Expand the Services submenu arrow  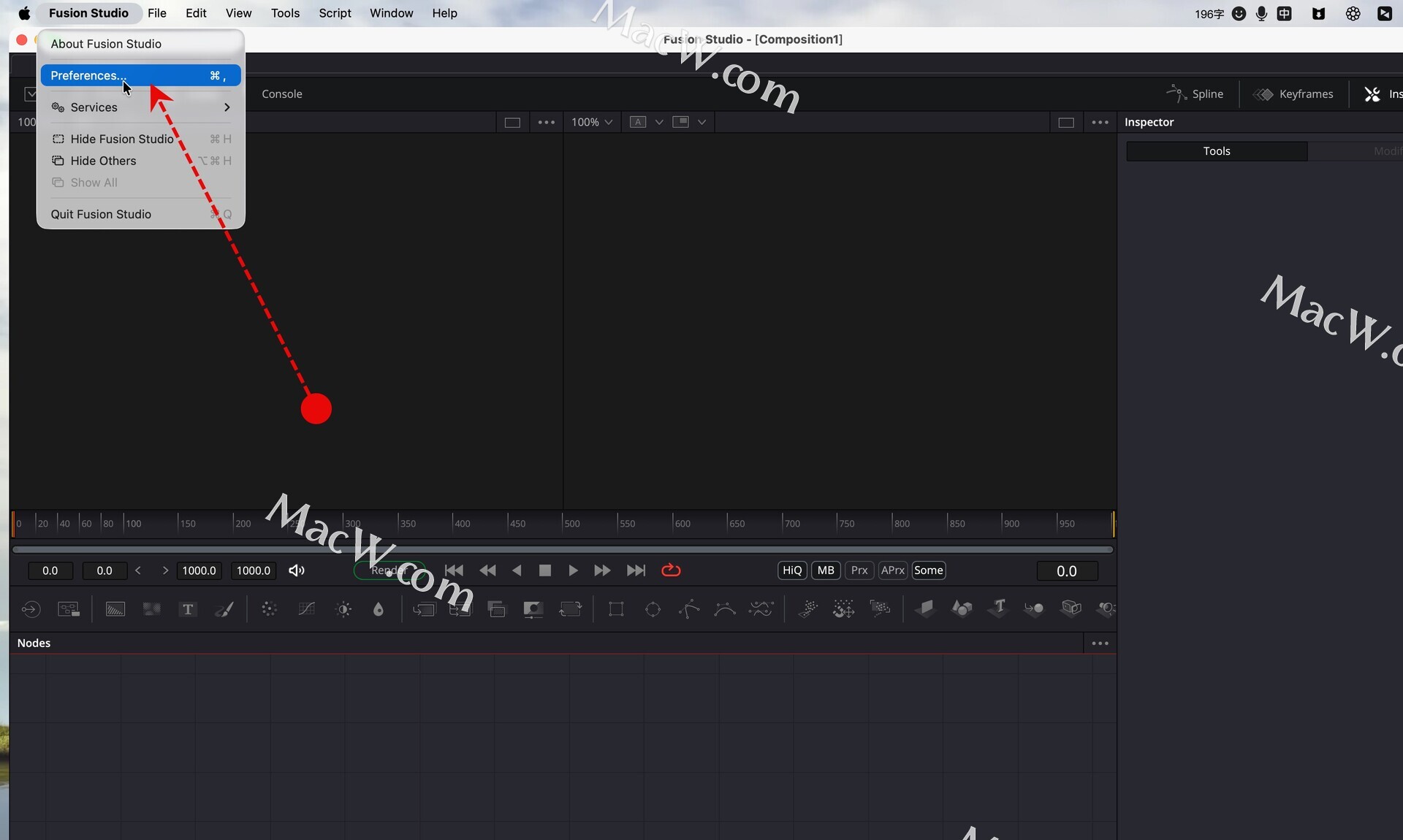tap(227, 107)
